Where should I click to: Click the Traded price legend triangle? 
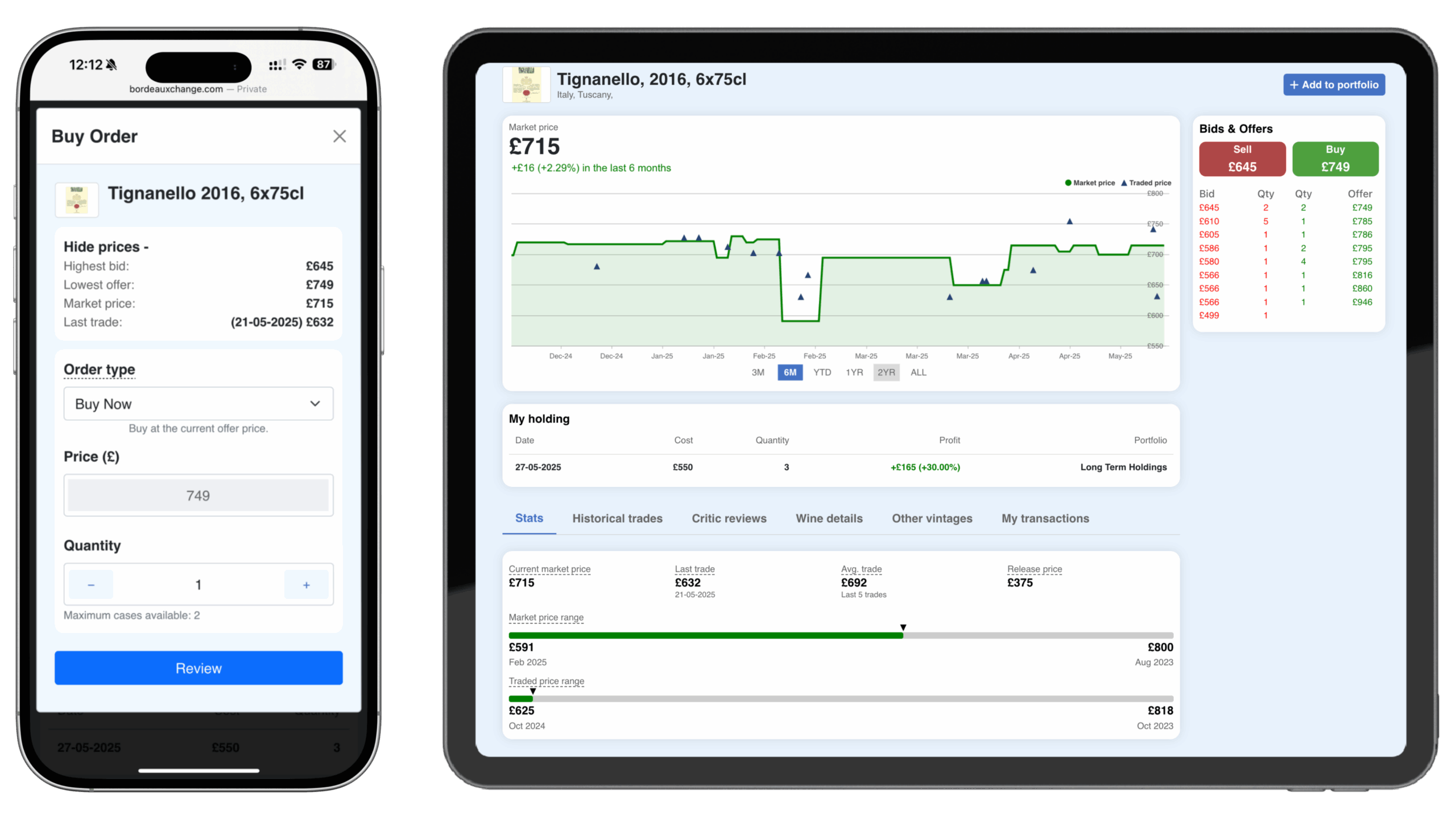[x=1123, y=183]
